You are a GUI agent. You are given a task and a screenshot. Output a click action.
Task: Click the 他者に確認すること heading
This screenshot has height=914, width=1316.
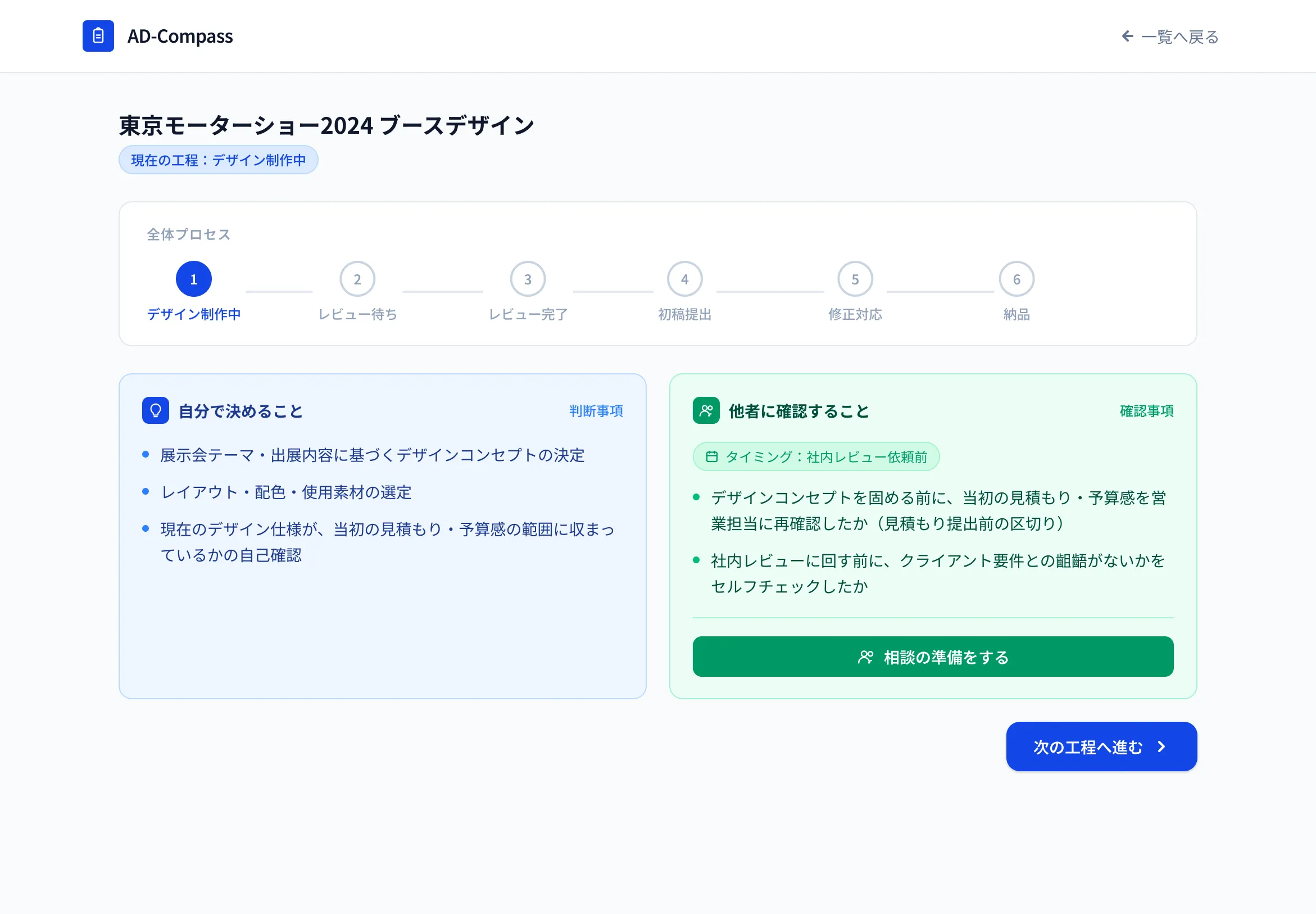pos(798,411)
